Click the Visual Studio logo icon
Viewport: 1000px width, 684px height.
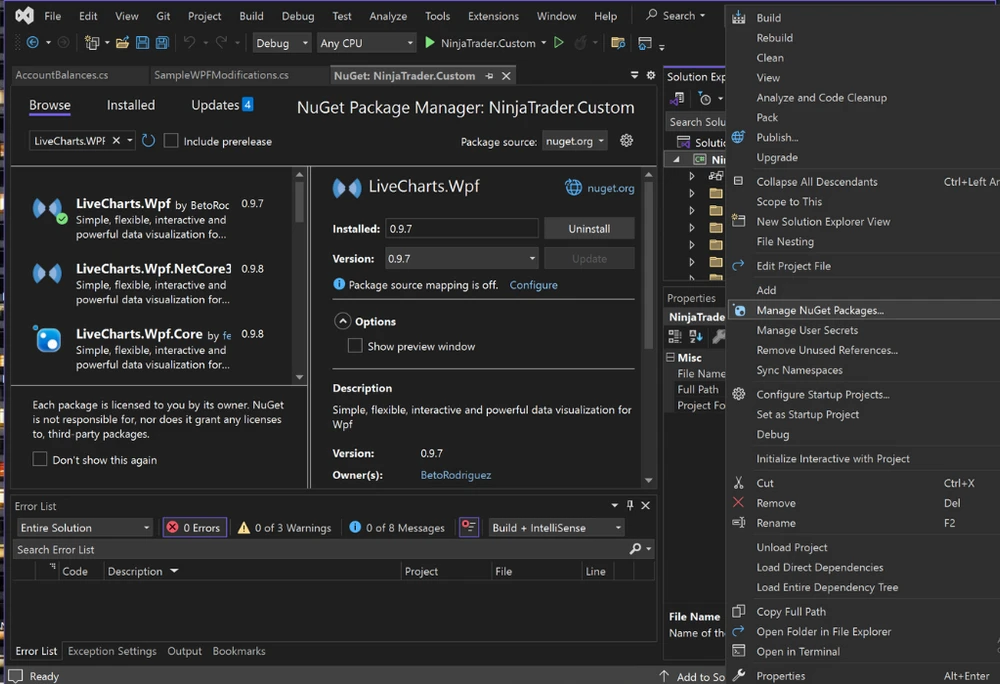pyautogui.click(x=24, y=15)
